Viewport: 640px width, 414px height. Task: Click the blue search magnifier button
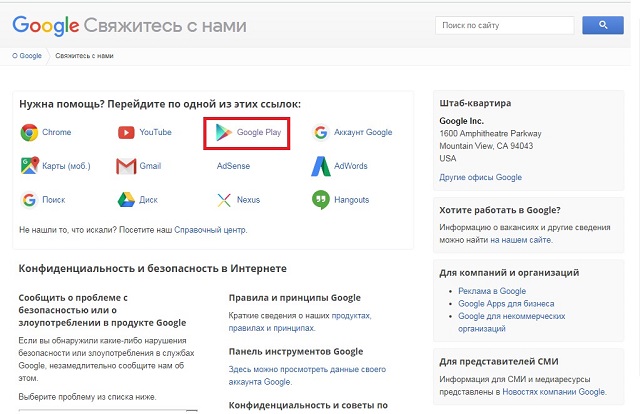coord(603,25)
